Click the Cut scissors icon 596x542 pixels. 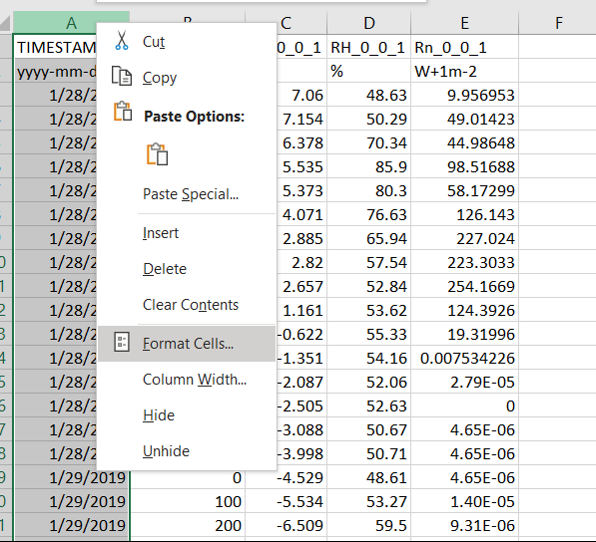[122, 41]
